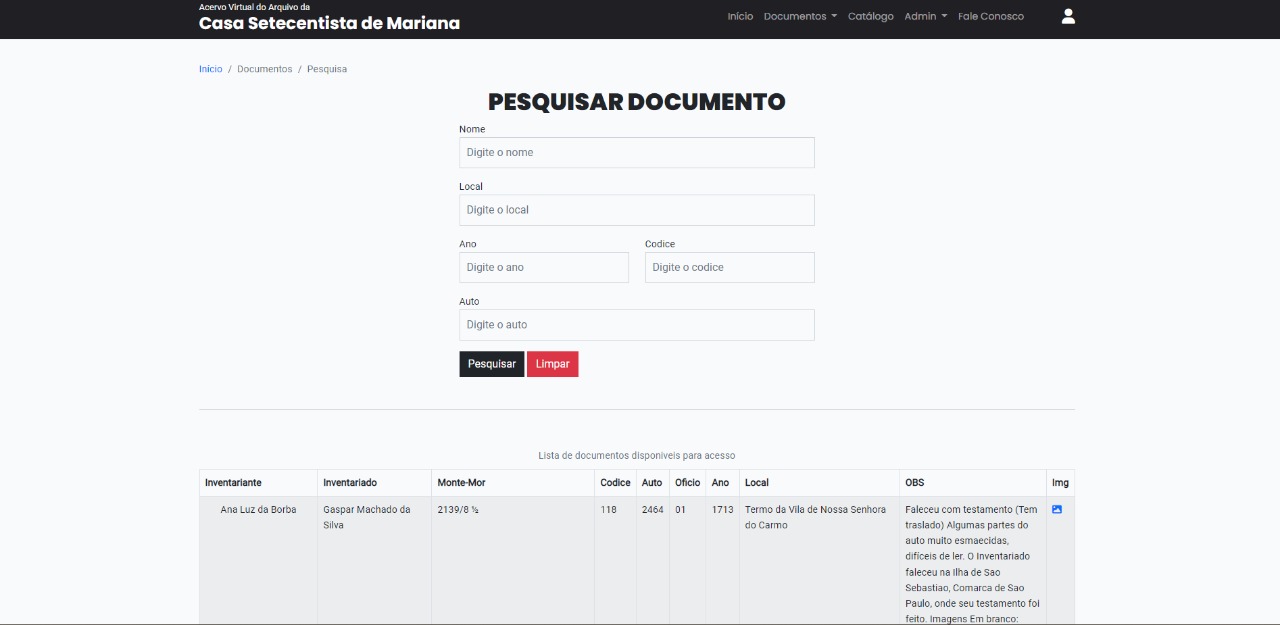
Task: Click the Inventariante column header
Action: 233,483
